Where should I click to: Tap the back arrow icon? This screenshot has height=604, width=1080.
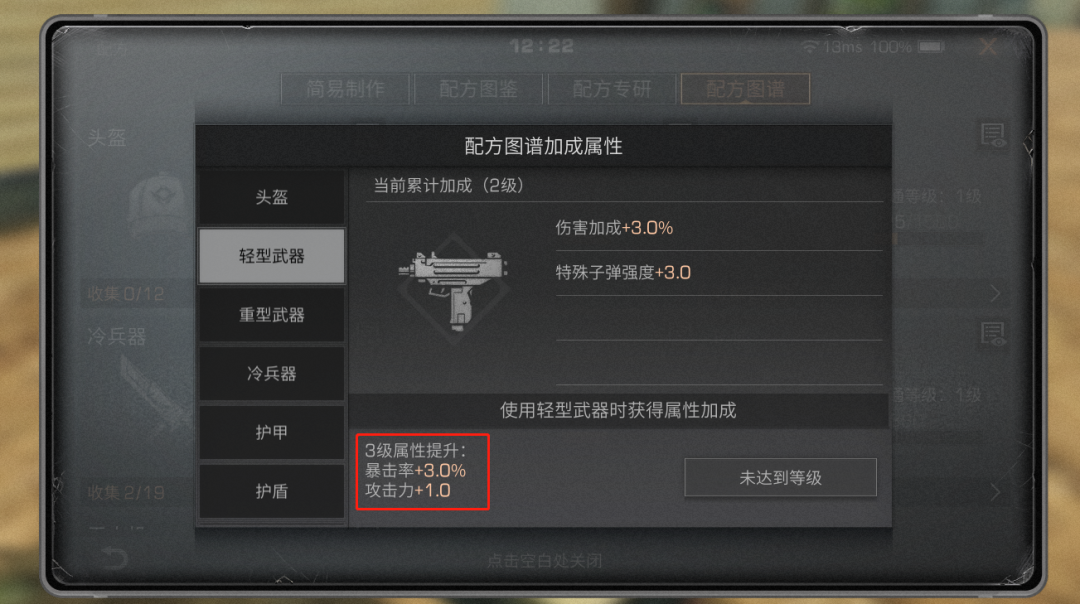point(114,556)
